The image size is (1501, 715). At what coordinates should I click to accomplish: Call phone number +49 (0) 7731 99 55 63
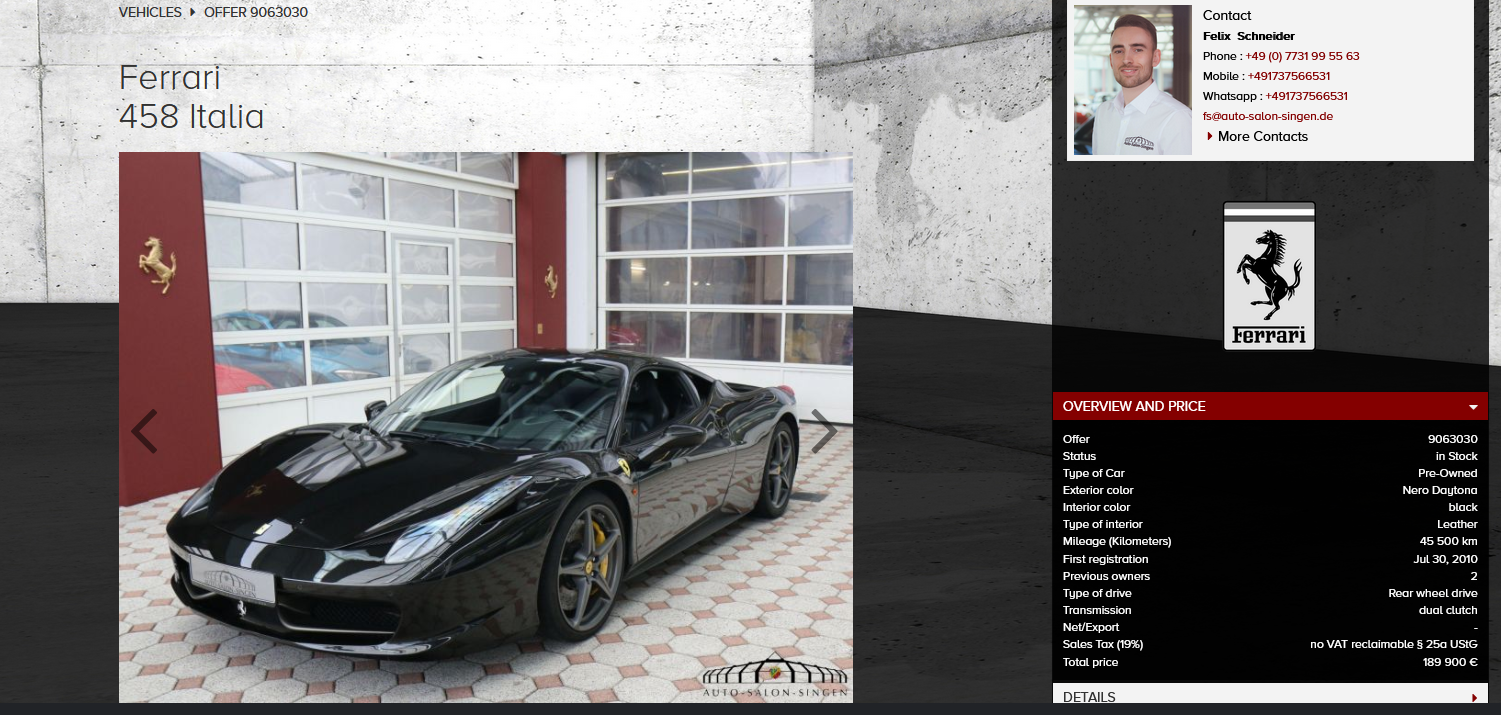(x=1302, y=56)
